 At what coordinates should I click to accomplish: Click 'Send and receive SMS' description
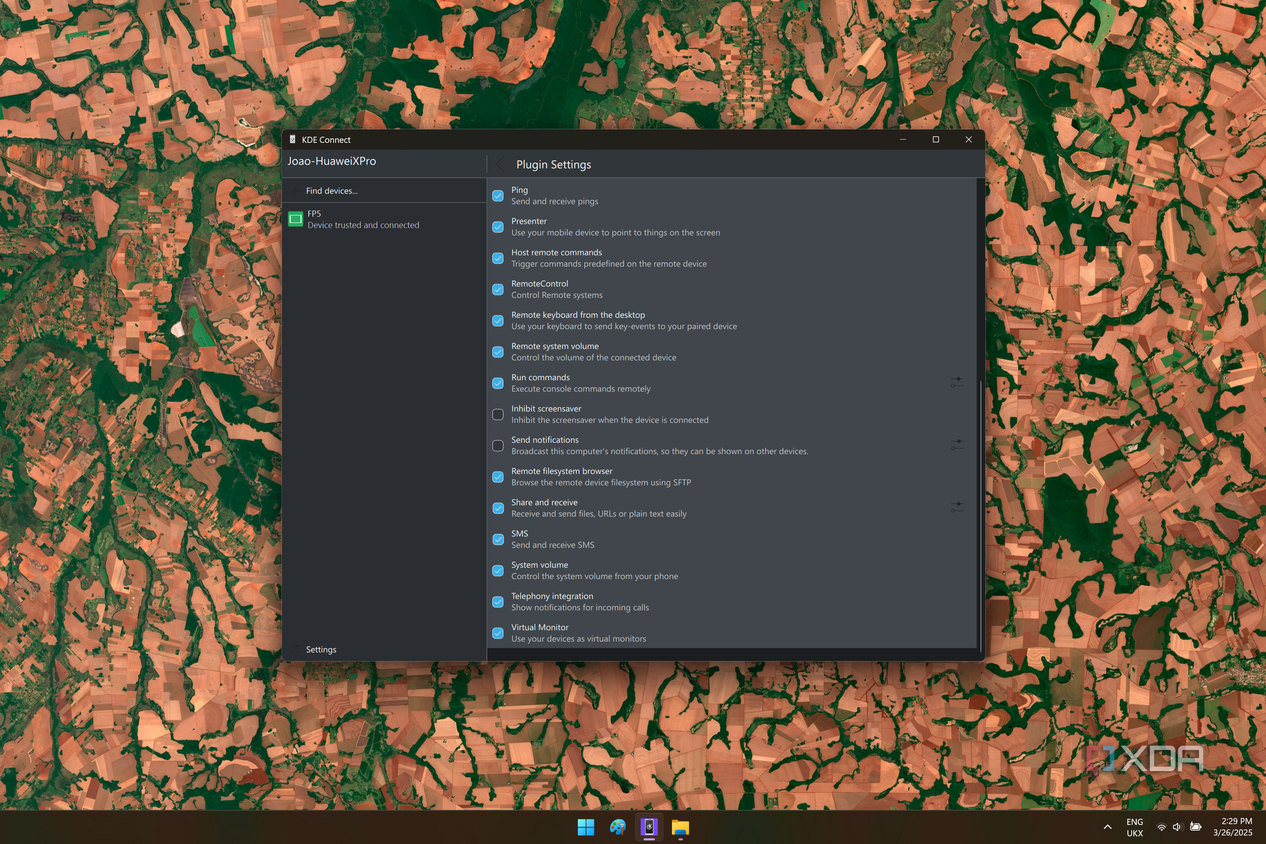553,545
